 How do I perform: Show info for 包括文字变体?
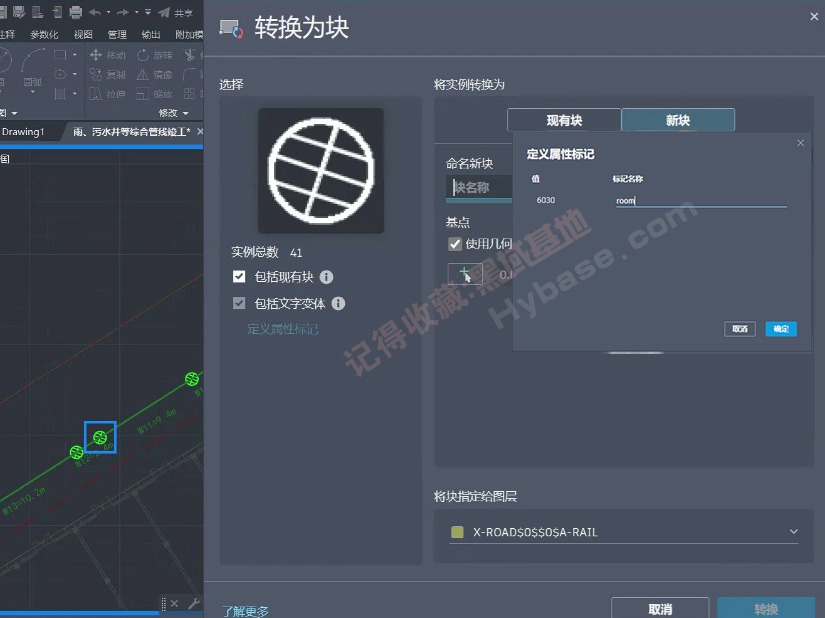[338, 303]
